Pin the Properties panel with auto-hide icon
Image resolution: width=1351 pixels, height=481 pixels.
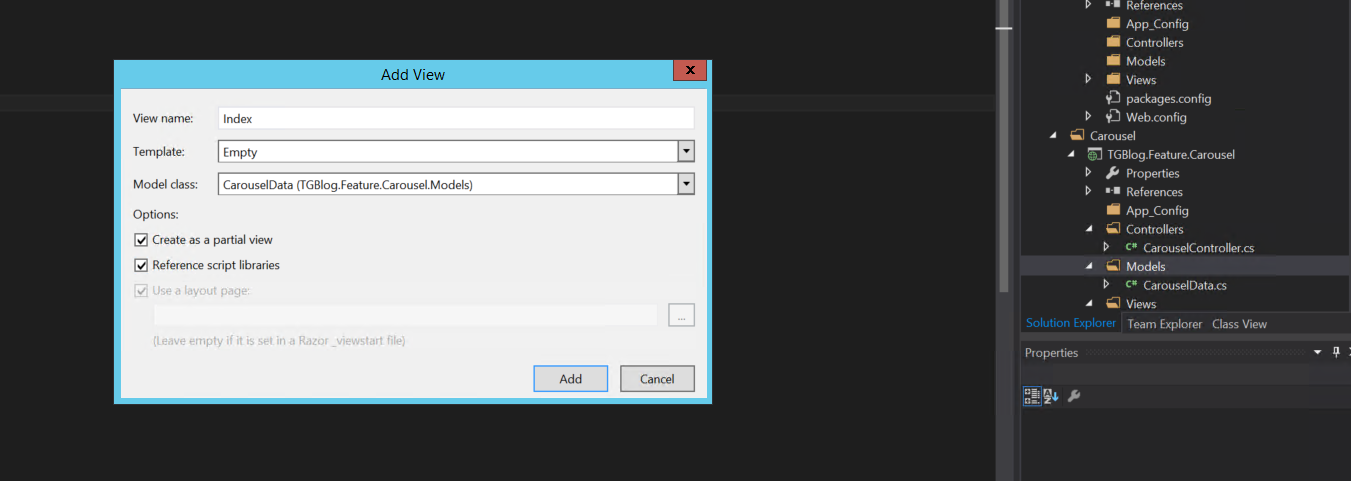(1336, 352)
